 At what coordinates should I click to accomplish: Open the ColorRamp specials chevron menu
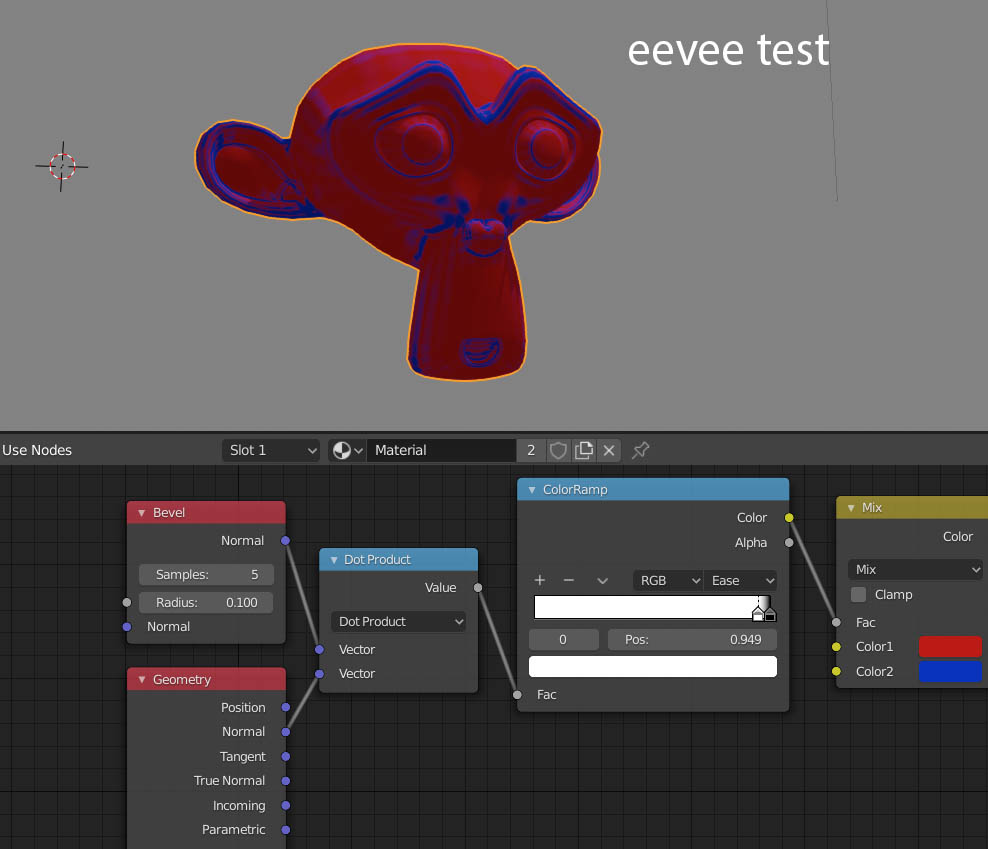(601, 580)
